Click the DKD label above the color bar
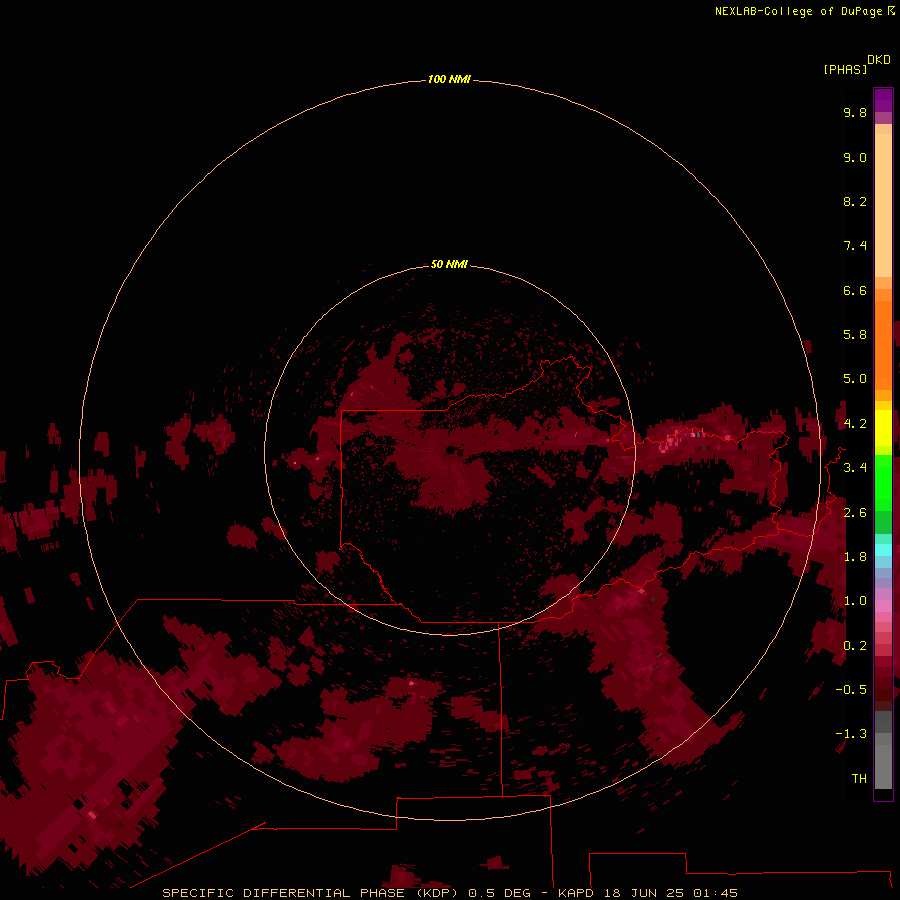The image size is (900, 900). point(878,60)
